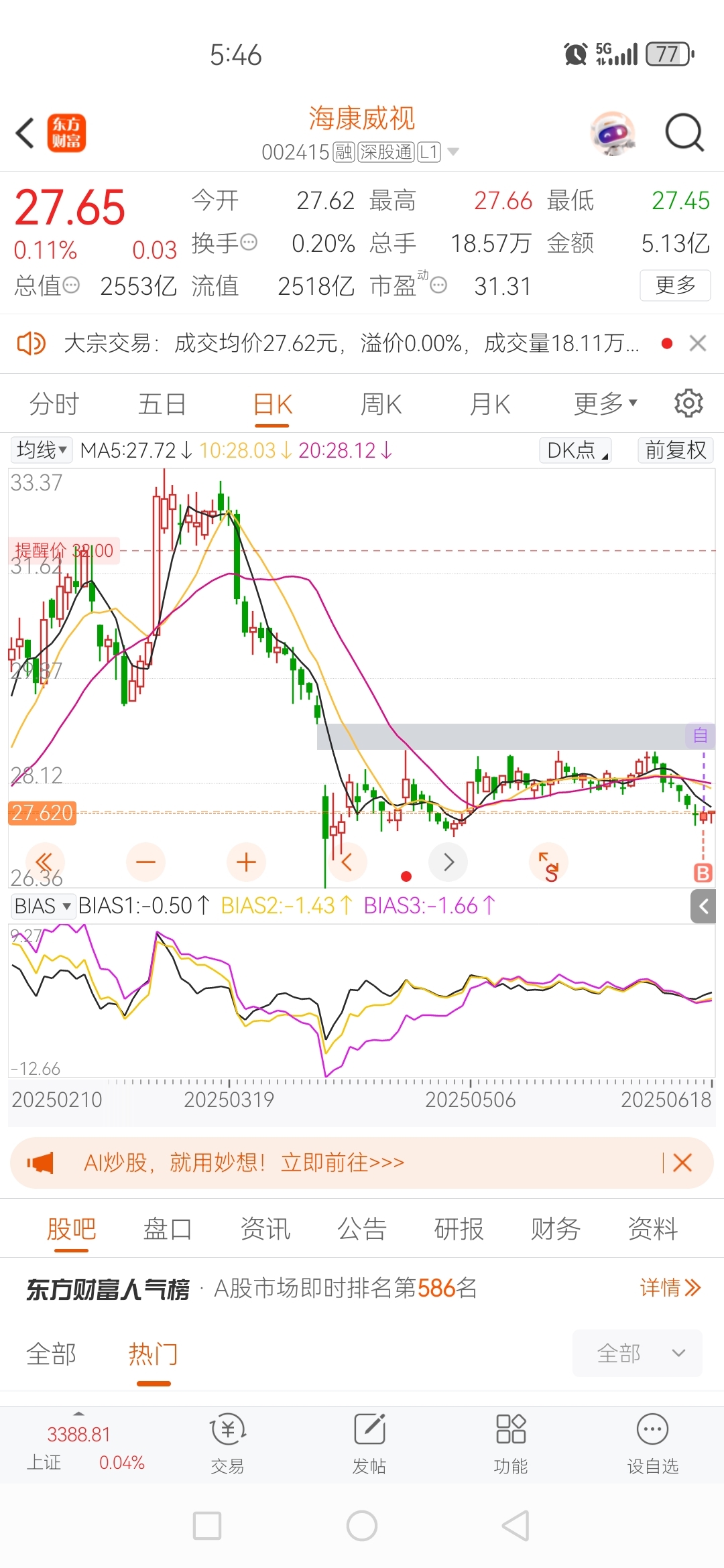Open 详情 link for popularity ranking

click(x=670, y=1287)
